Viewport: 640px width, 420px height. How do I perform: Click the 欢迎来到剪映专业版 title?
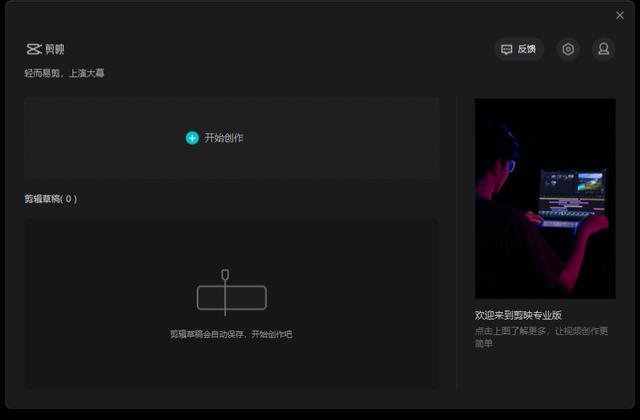click(x=518, y=315)
